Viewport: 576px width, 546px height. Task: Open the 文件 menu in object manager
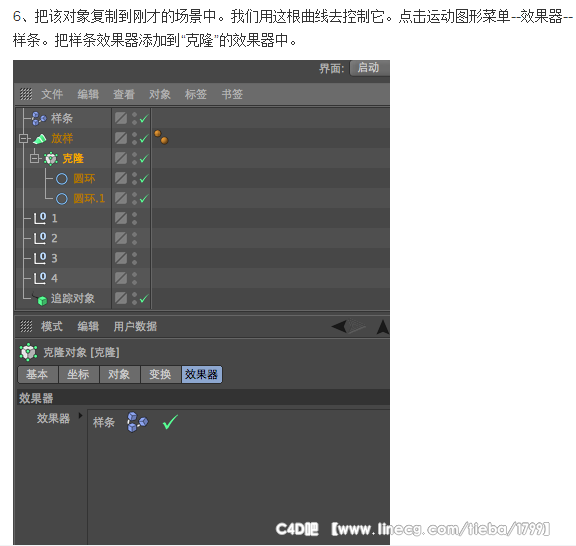tap(52, 94)
